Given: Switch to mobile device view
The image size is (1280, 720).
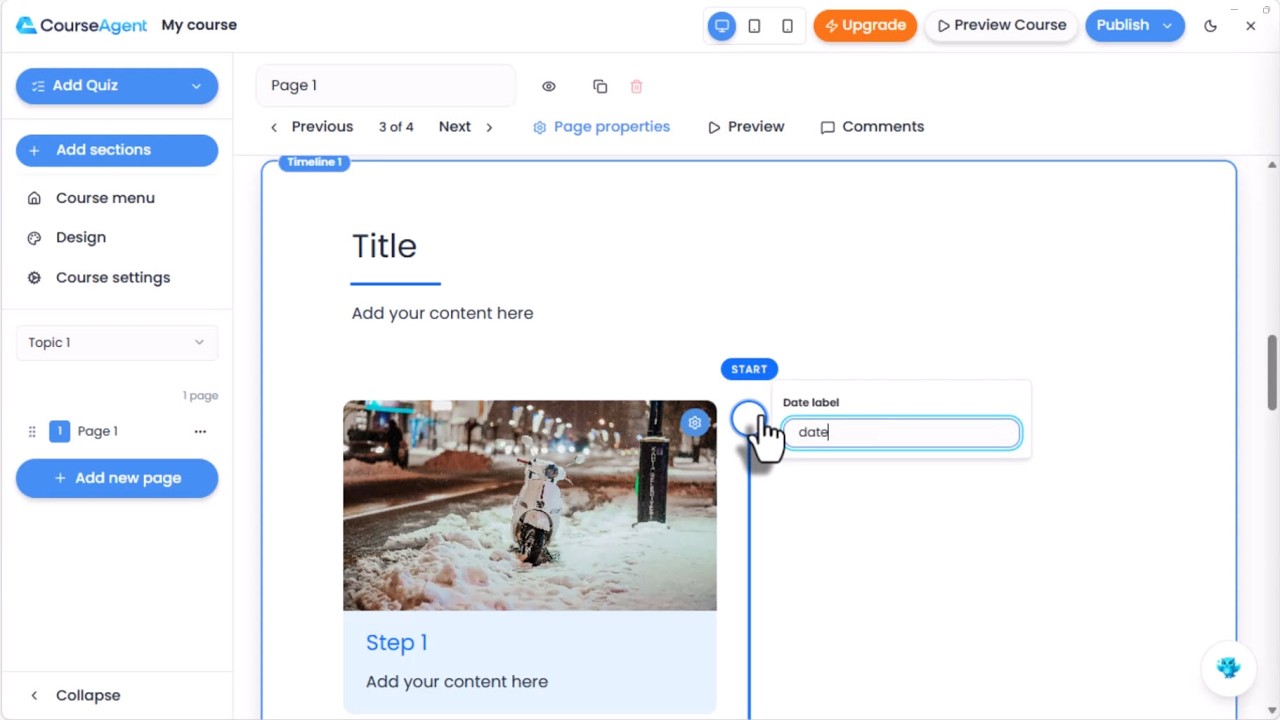Looking at the screenshot, I should (788, 26).
